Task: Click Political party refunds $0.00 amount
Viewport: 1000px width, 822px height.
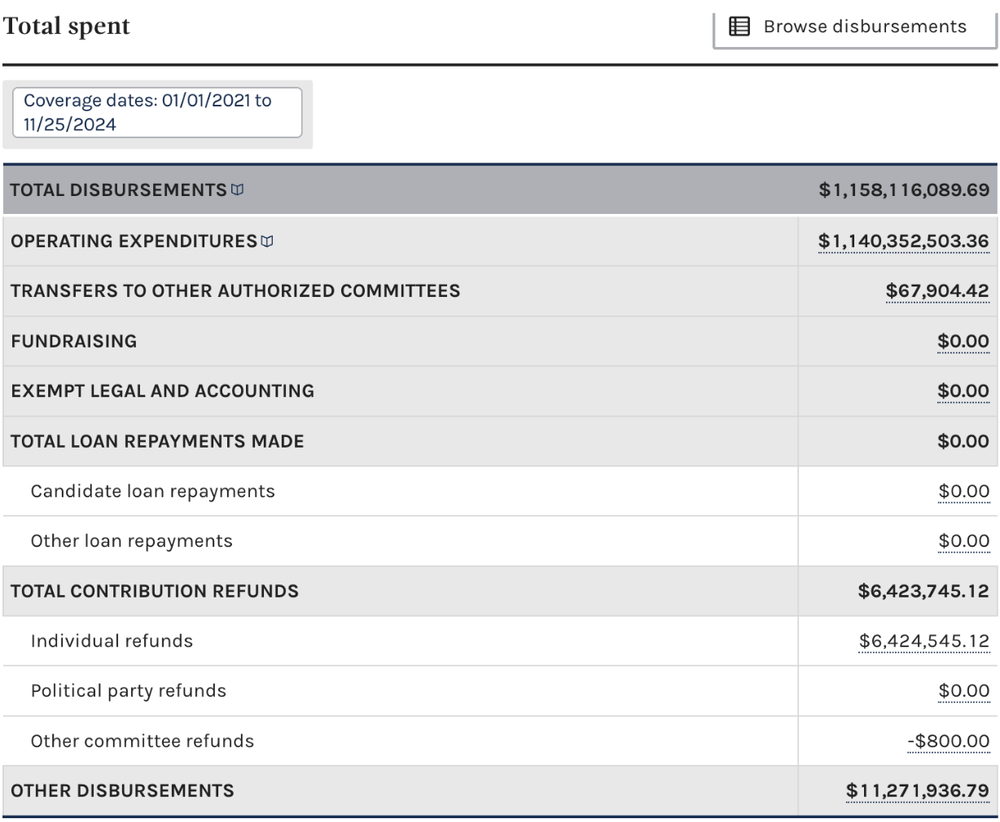Action: [963, 691]
